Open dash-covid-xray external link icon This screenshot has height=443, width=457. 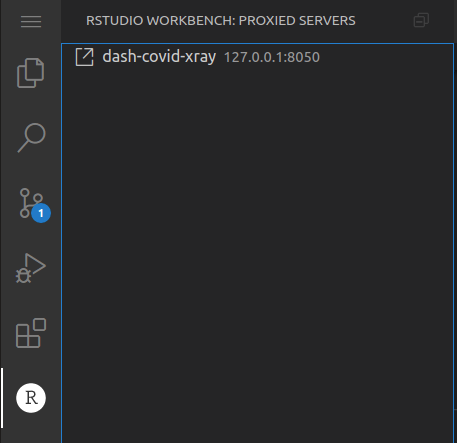point(84,57)
